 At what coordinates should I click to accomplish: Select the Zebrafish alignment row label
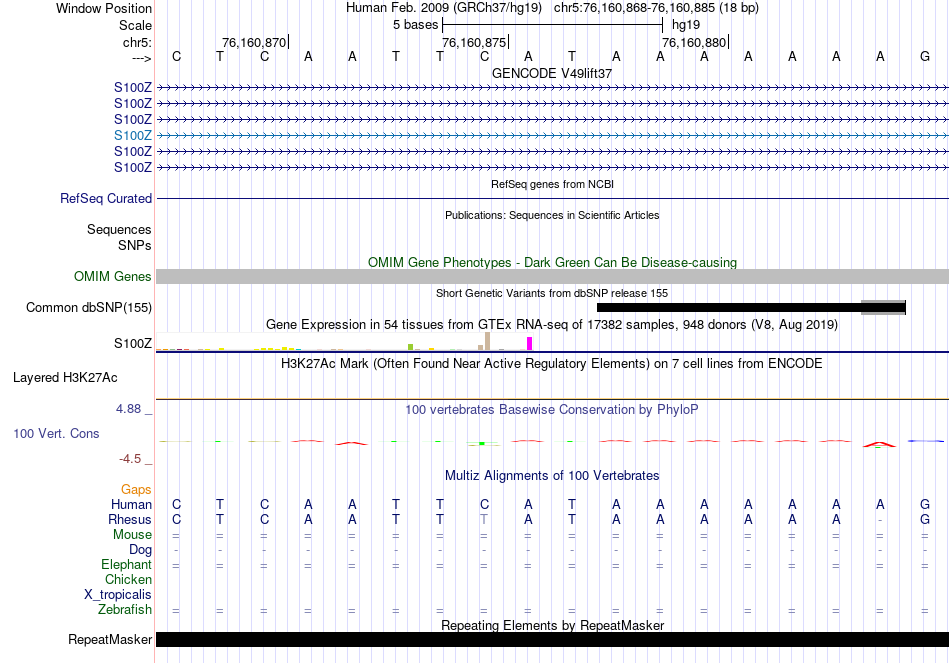[x=125, y=610]
